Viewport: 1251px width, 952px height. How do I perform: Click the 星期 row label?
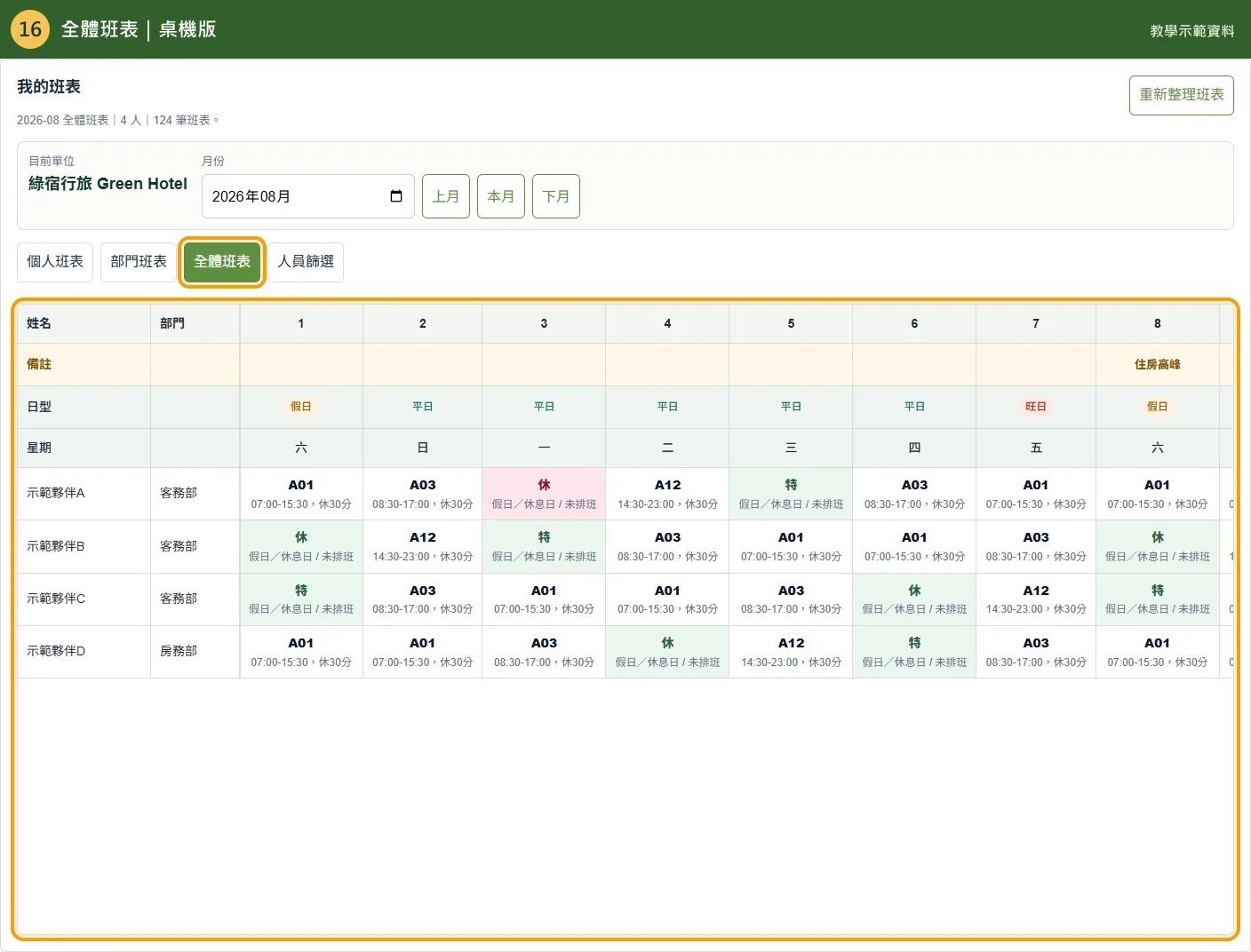point(84,448)
